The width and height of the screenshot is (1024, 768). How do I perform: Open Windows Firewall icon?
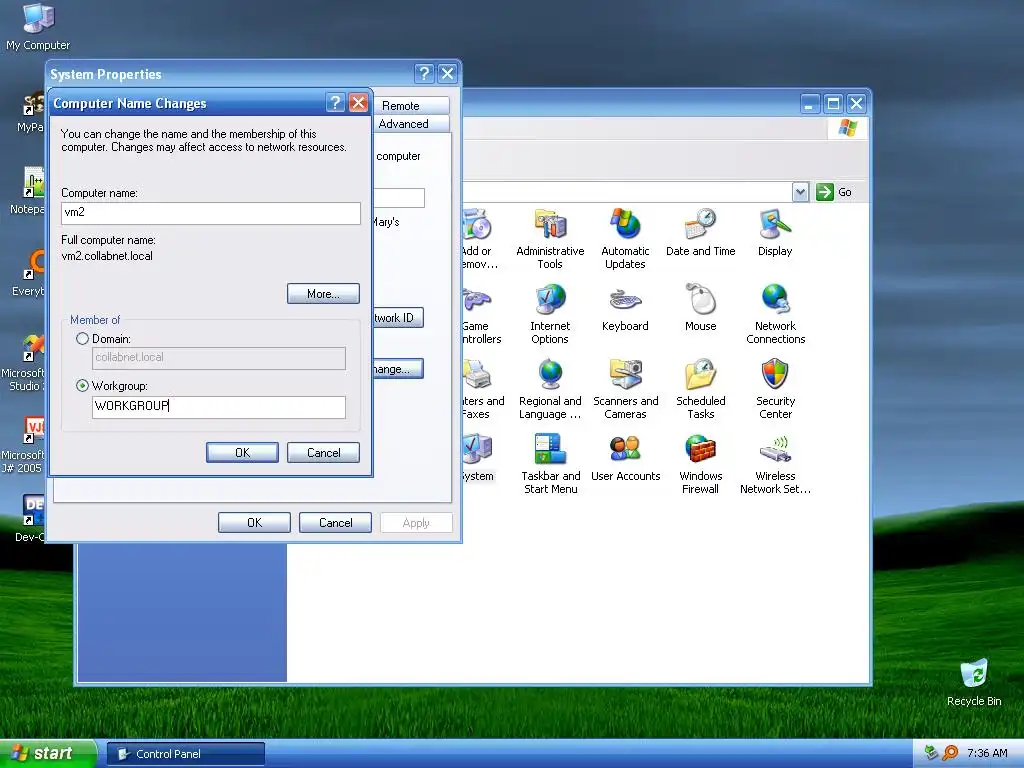pyautogui.click(x=700, y=464)
